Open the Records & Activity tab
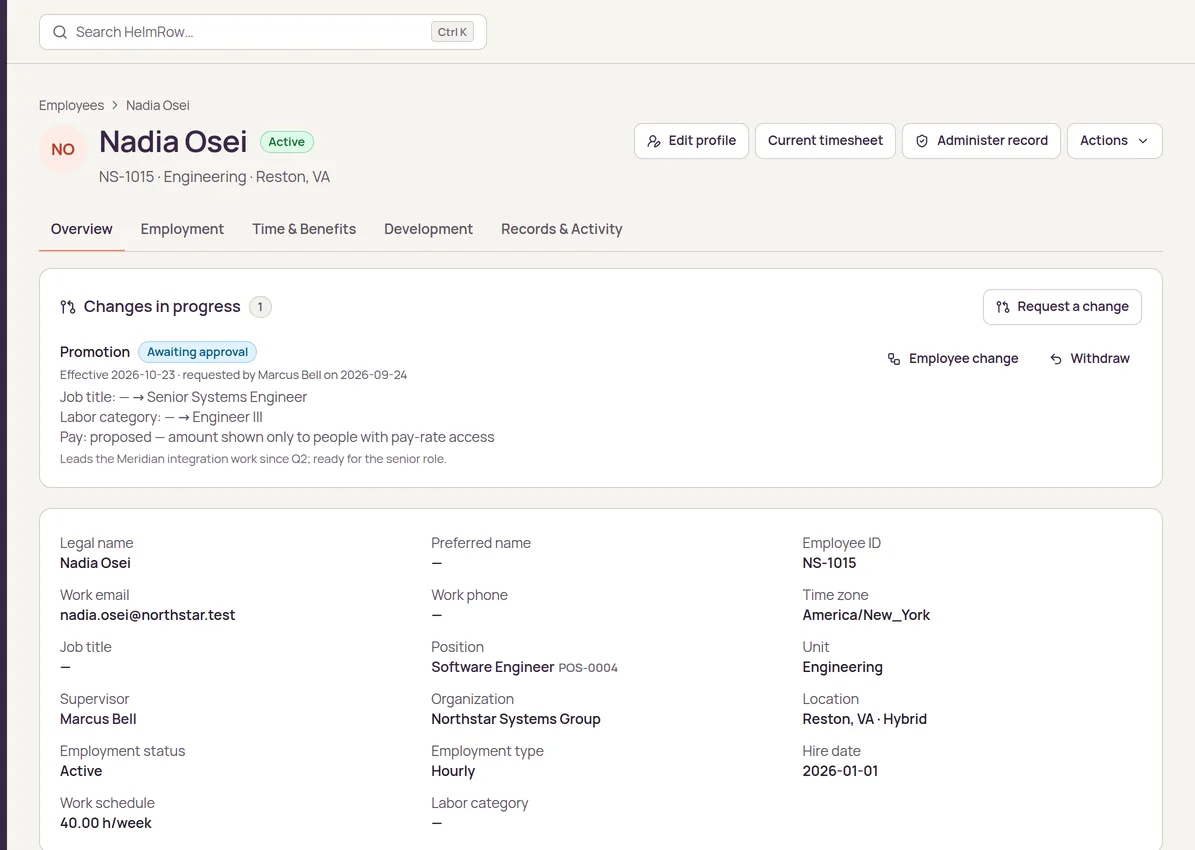 pyautogui.click(x=562, y=229)
